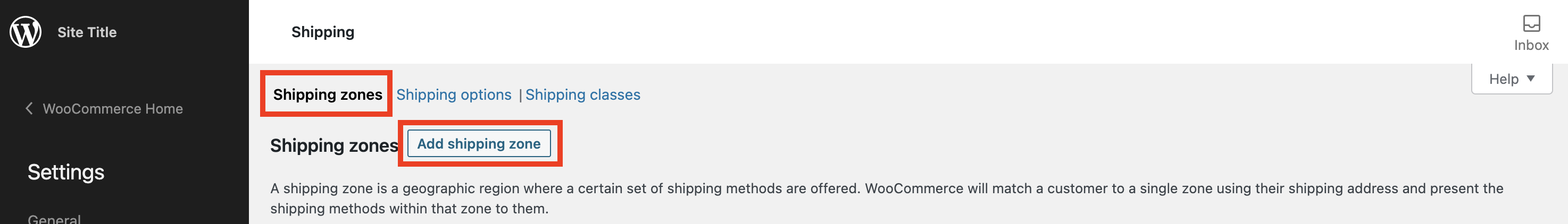
Task: Click the Help dropdown arrow triangle
Action: 1530,79
